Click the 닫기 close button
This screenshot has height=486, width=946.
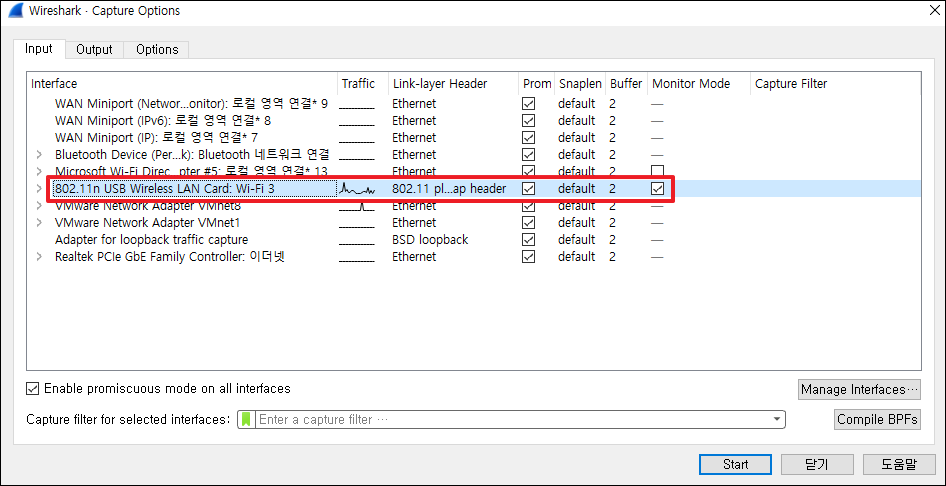click(817, 464)
